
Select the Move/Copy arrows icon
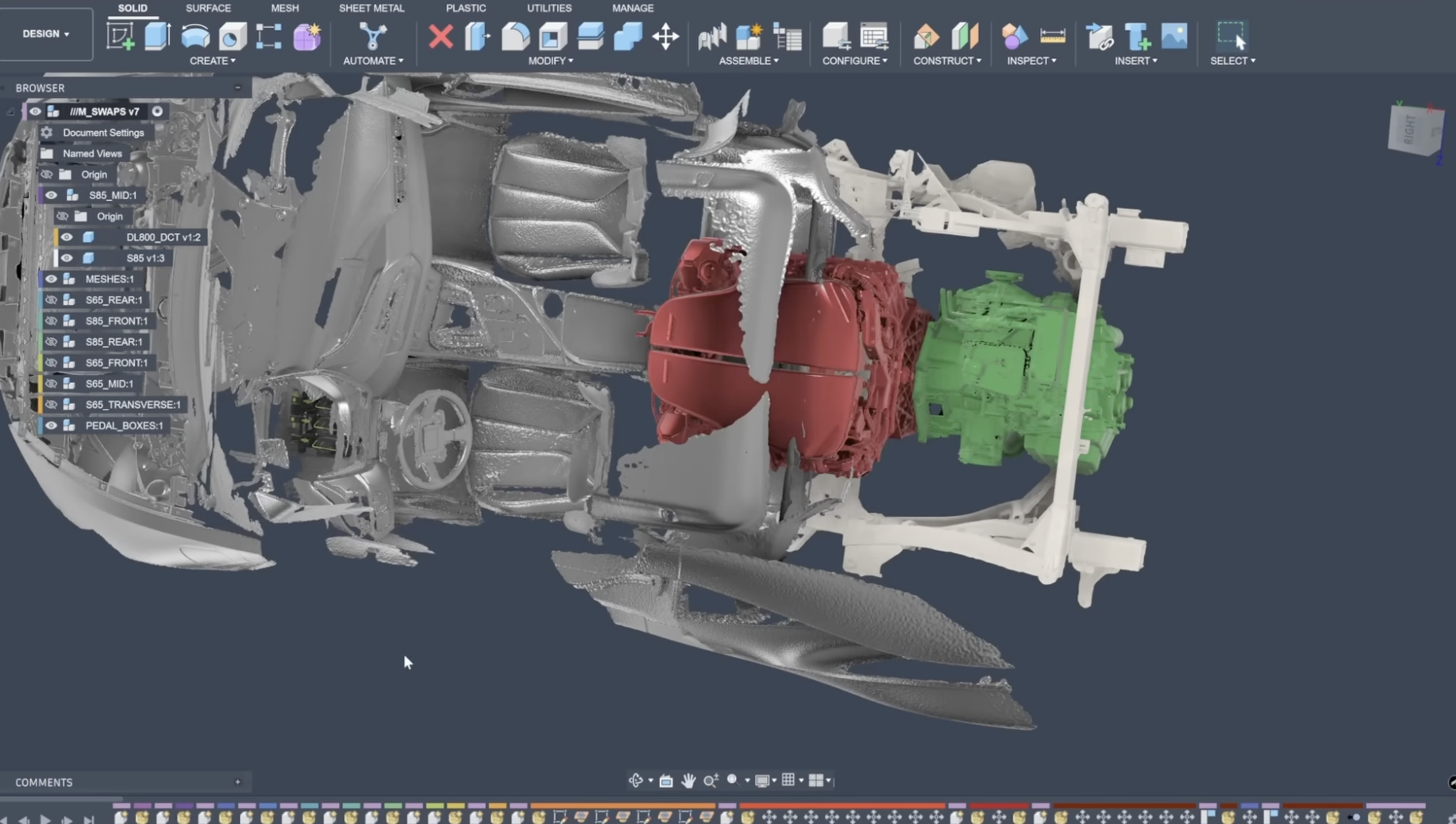point(665,37)
